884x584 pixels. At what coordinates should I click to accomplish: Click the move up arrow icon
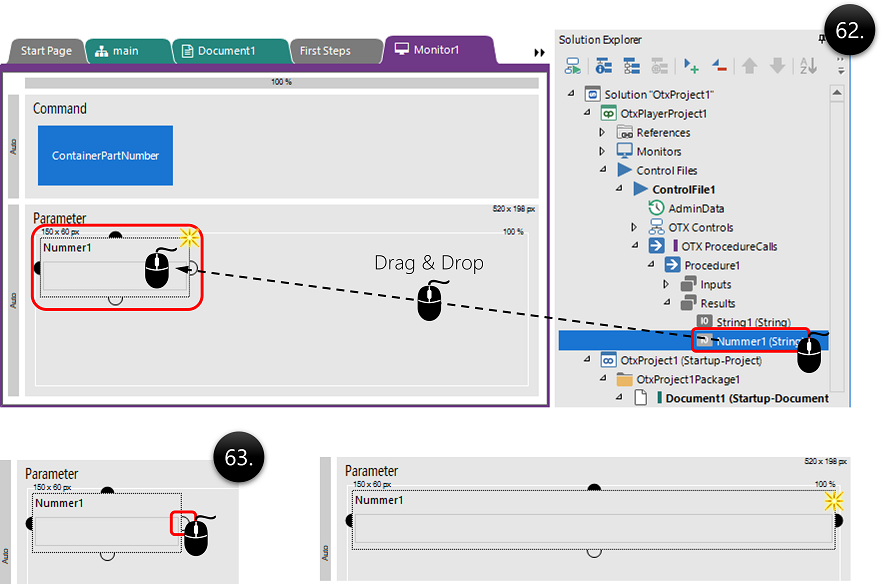tap(749, 66)
